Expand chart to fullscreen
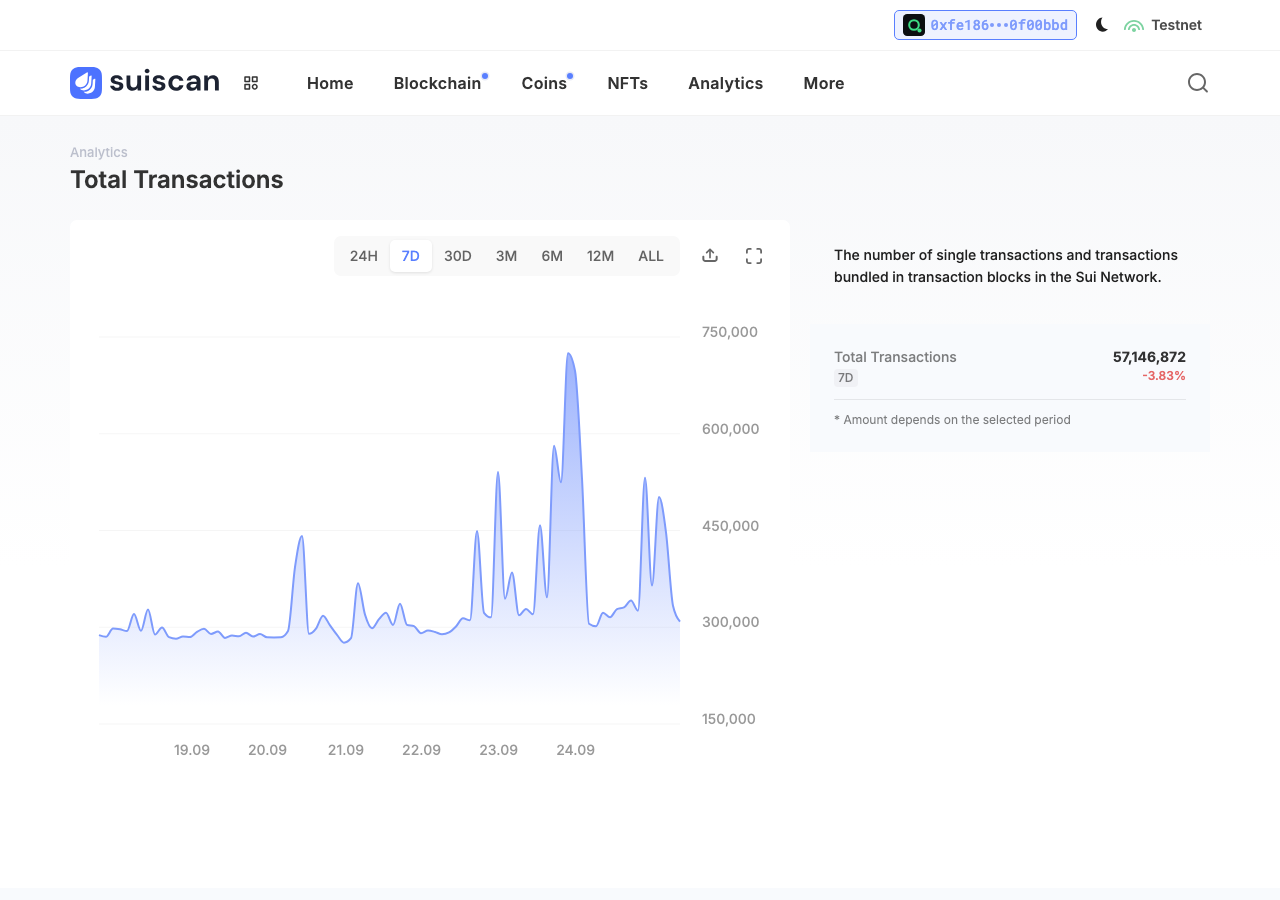 tap(754, 256)
